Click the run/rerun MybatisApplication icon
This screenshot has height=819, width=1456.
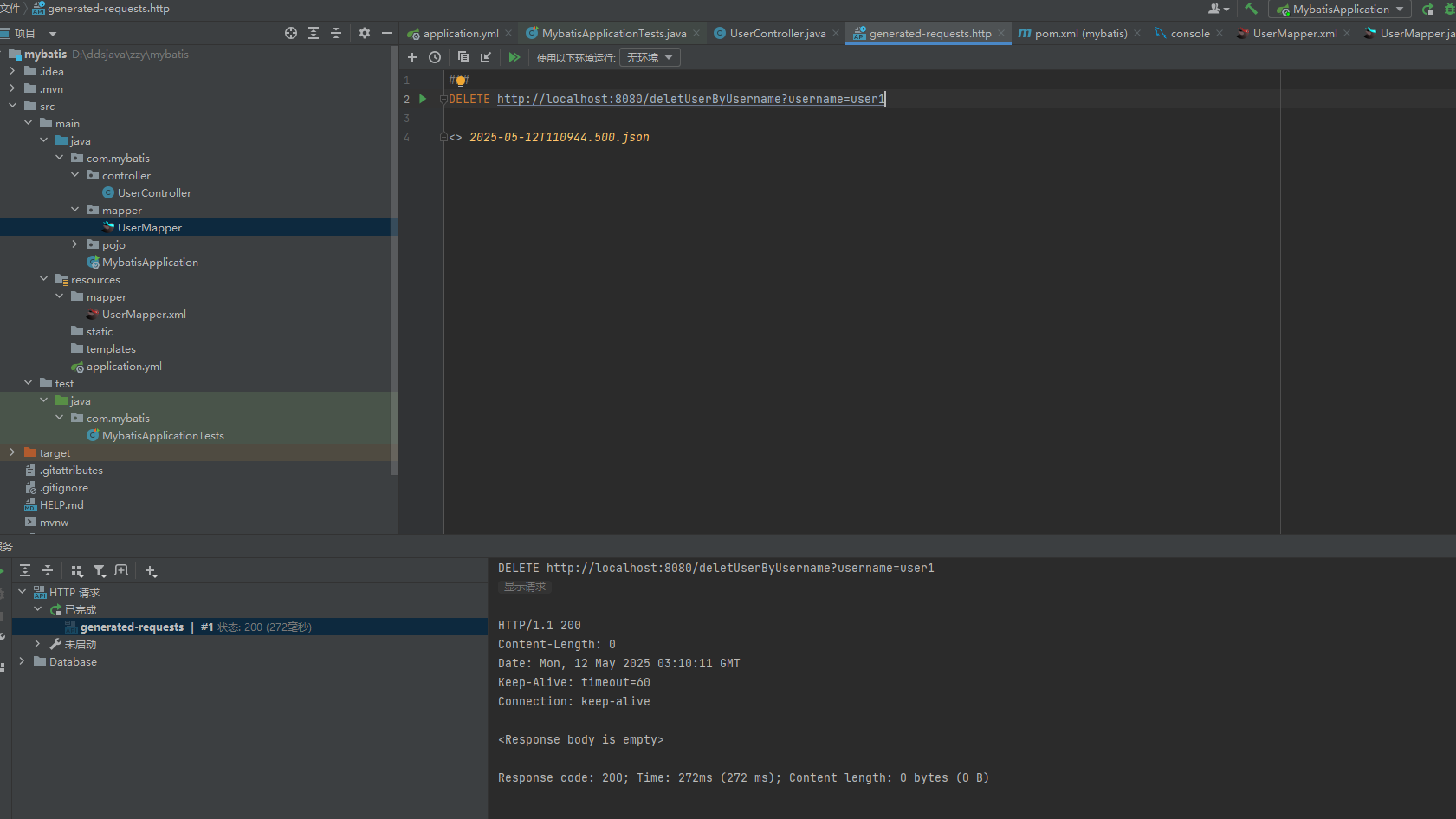(1427, 9)
